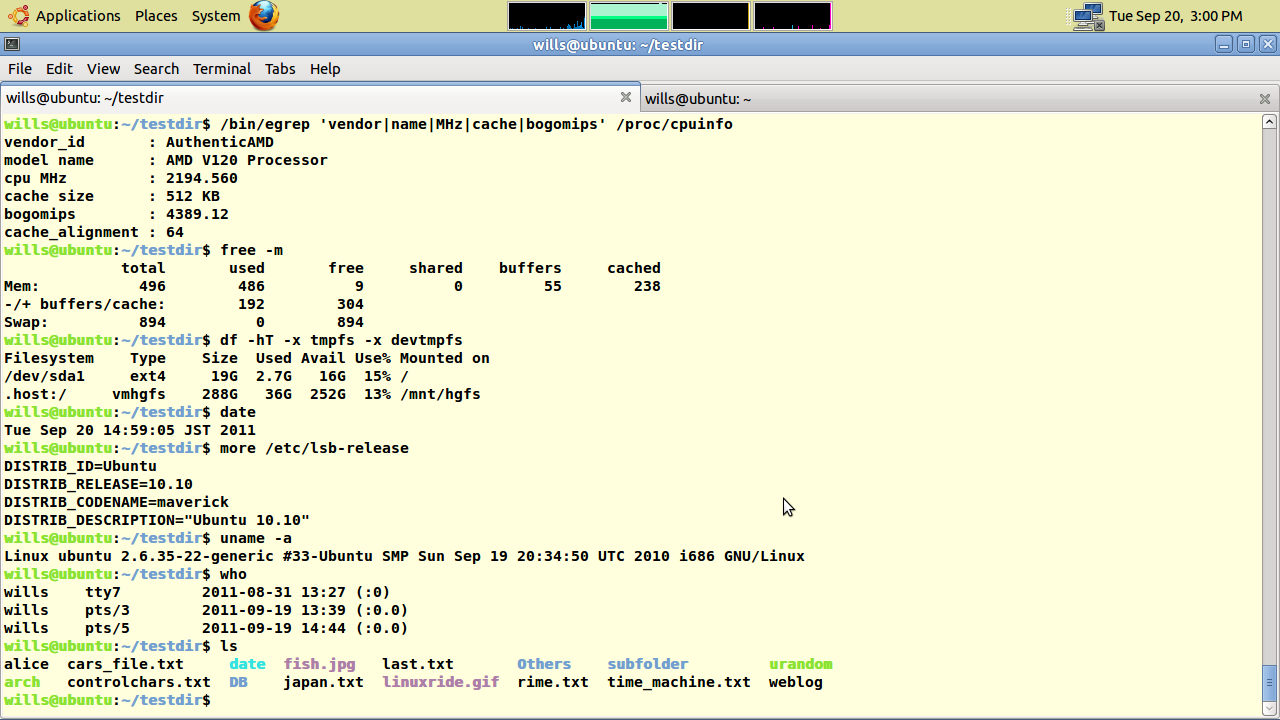1280x720 pixels.
Task: Expand the Places menu in the panel
Action: coord(156,16)
